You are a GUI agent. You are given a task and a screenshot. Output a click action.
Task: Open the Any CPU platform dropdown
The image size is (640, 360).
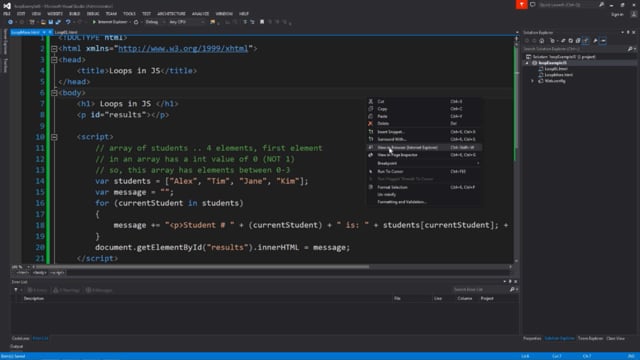[186, 22]
